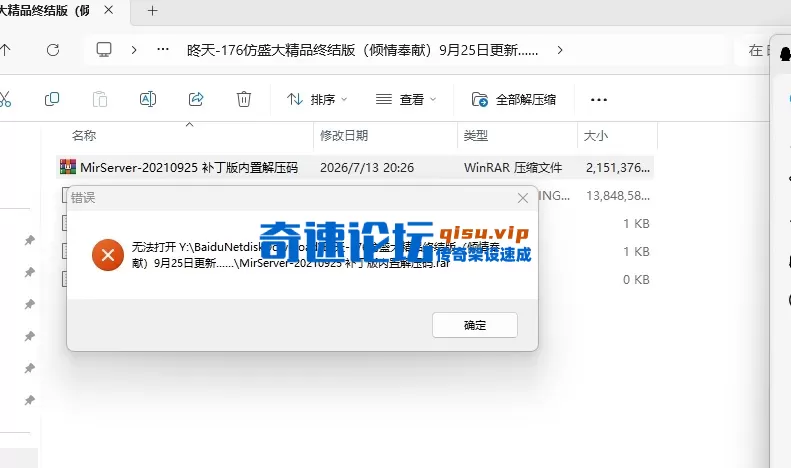Click 确定 button in the error dialog
Image resolution: width=791 pixels, height=468 pixels.
point(475,325)
